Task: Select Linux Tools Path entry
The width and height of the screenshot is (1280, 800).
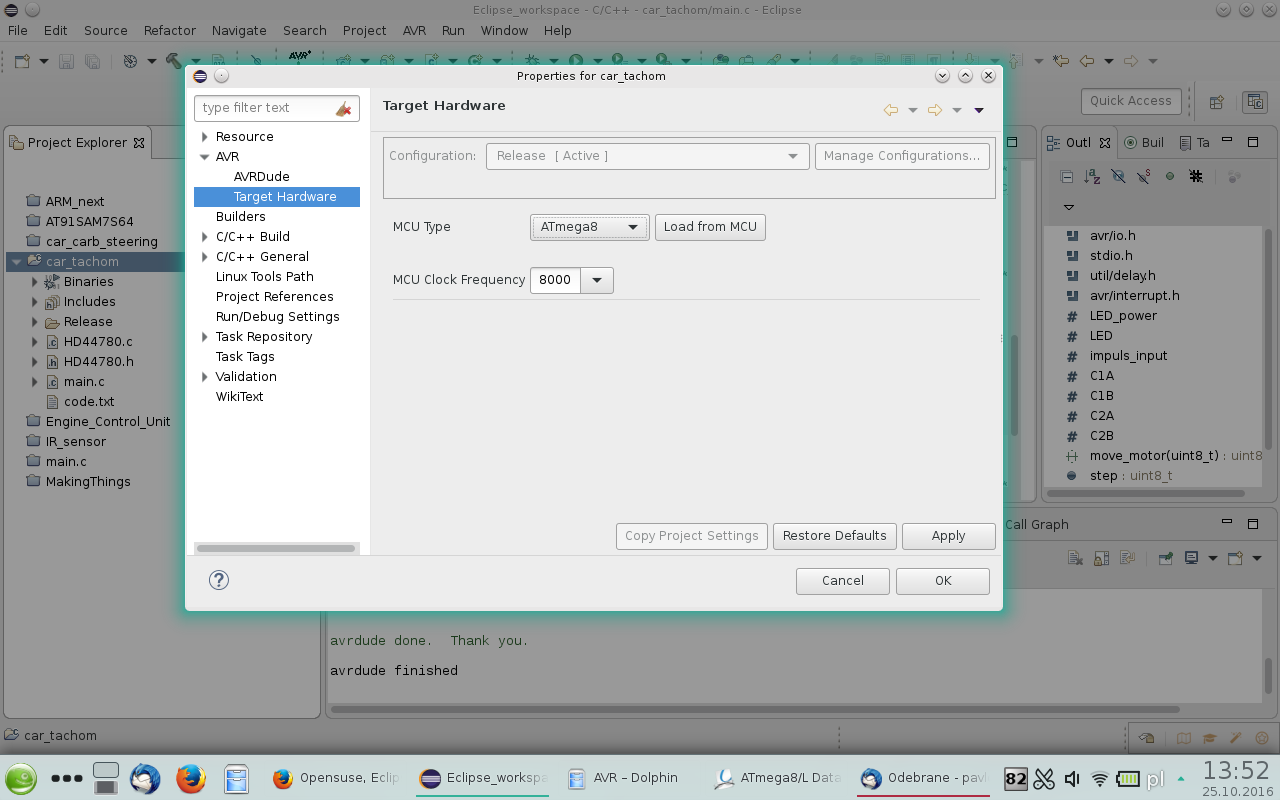Action: click(x=265, y=277)
